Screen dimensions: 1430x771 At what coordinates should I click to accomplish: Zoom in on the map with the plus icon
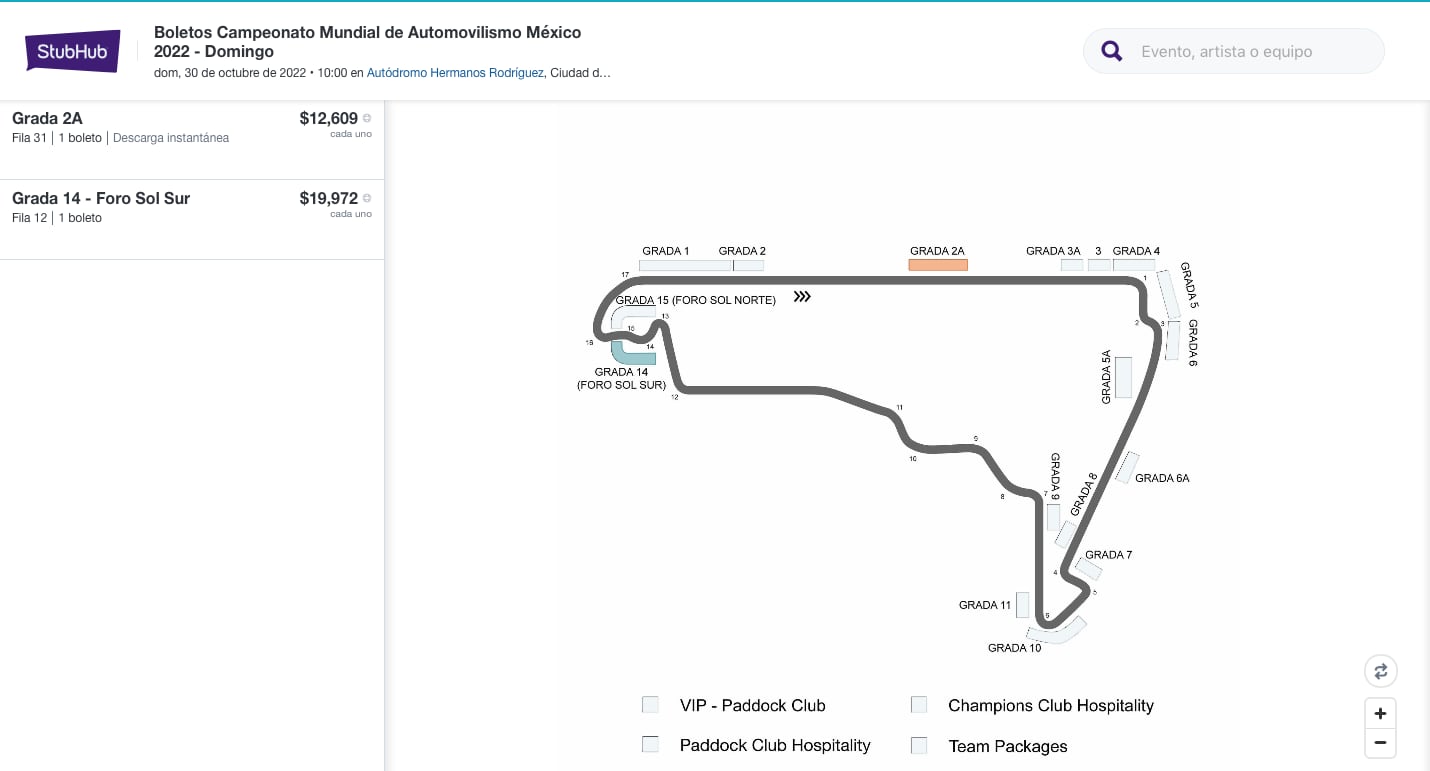(1380, 713)
